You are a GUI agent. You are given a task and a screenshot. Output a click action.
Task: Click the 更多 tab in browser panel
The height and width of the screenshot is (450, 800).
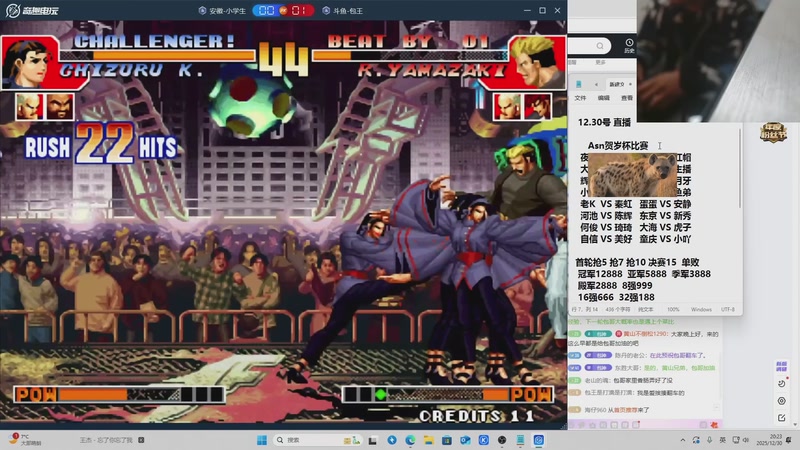pyautogui.click(x=600, y=62)
